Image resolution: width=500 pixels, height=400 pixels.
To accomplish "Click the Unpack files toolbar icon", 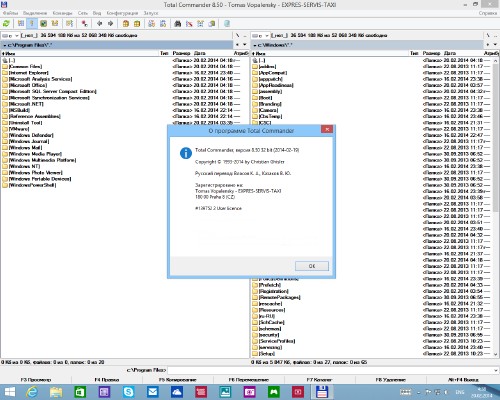I will [137, 23].
